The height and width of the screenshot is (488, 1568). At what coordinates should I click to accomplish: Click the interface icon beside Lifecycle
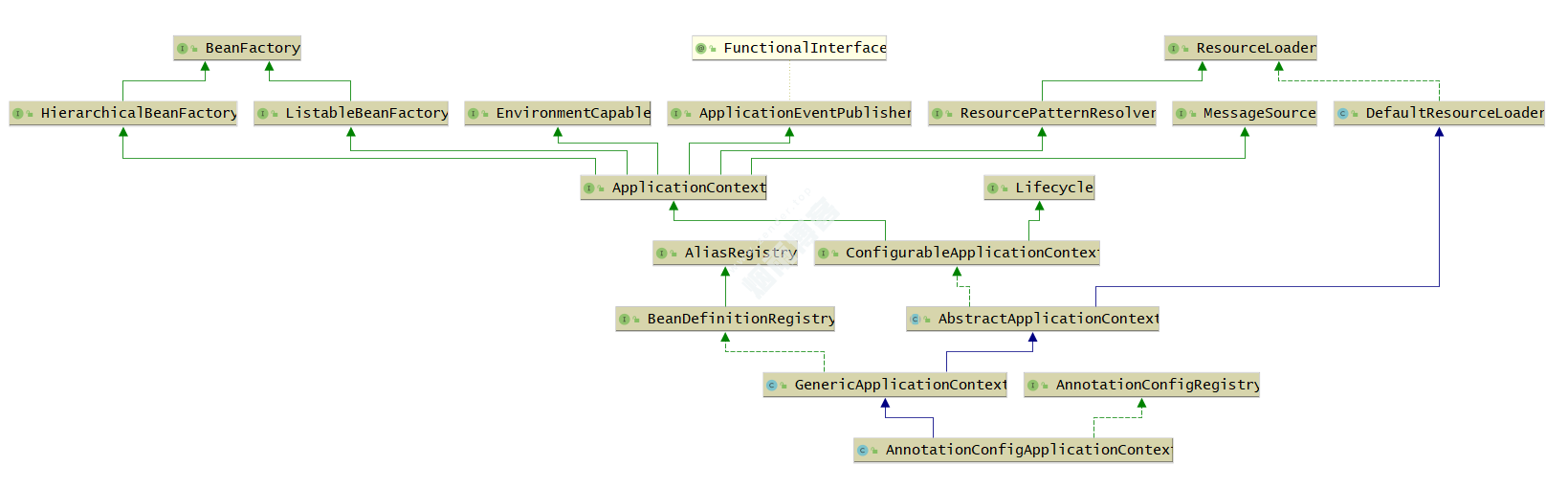pyautogui.click(x=993, y=188)
